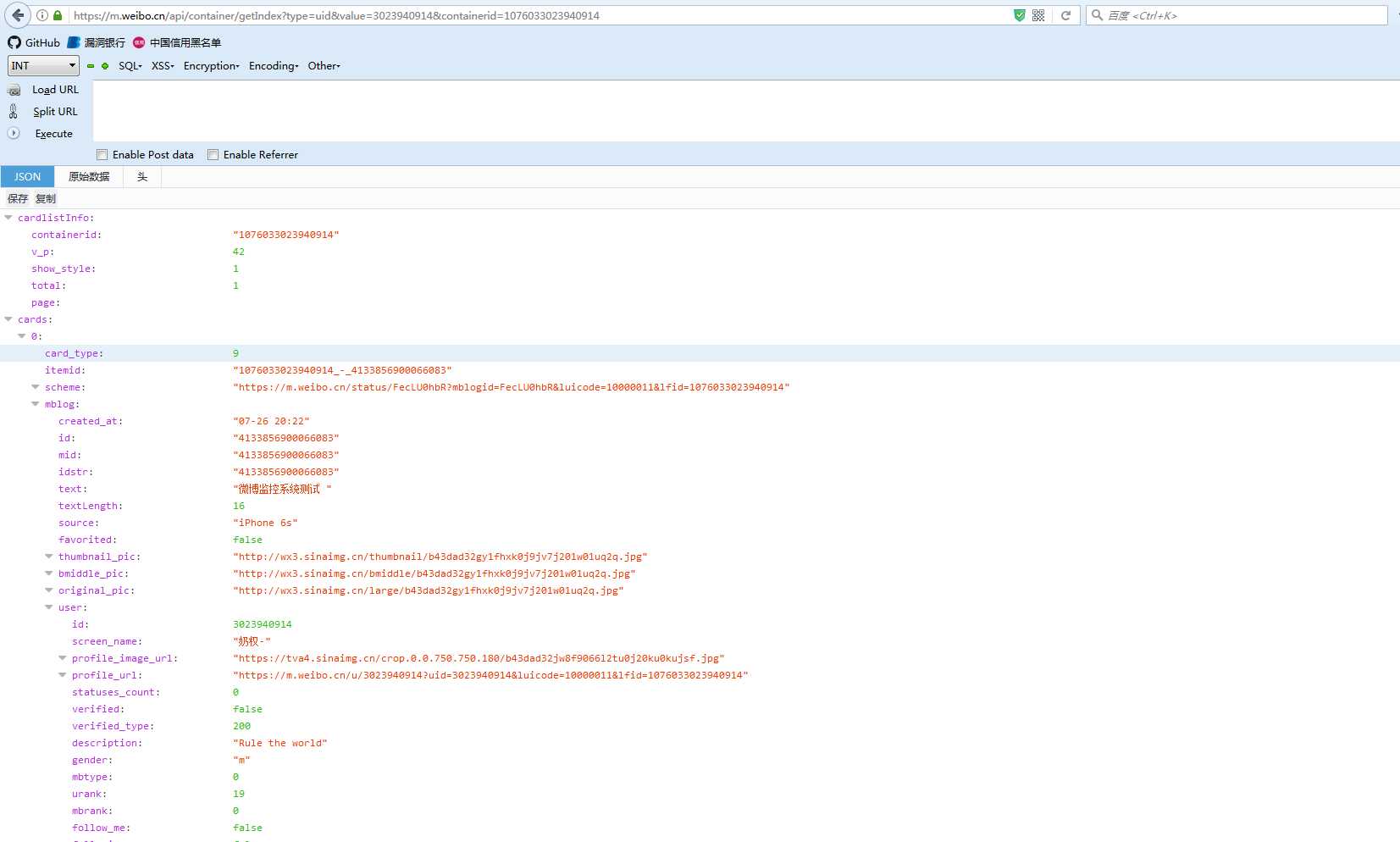
Task: Click the Load URL button label
Action: point(55,90)
